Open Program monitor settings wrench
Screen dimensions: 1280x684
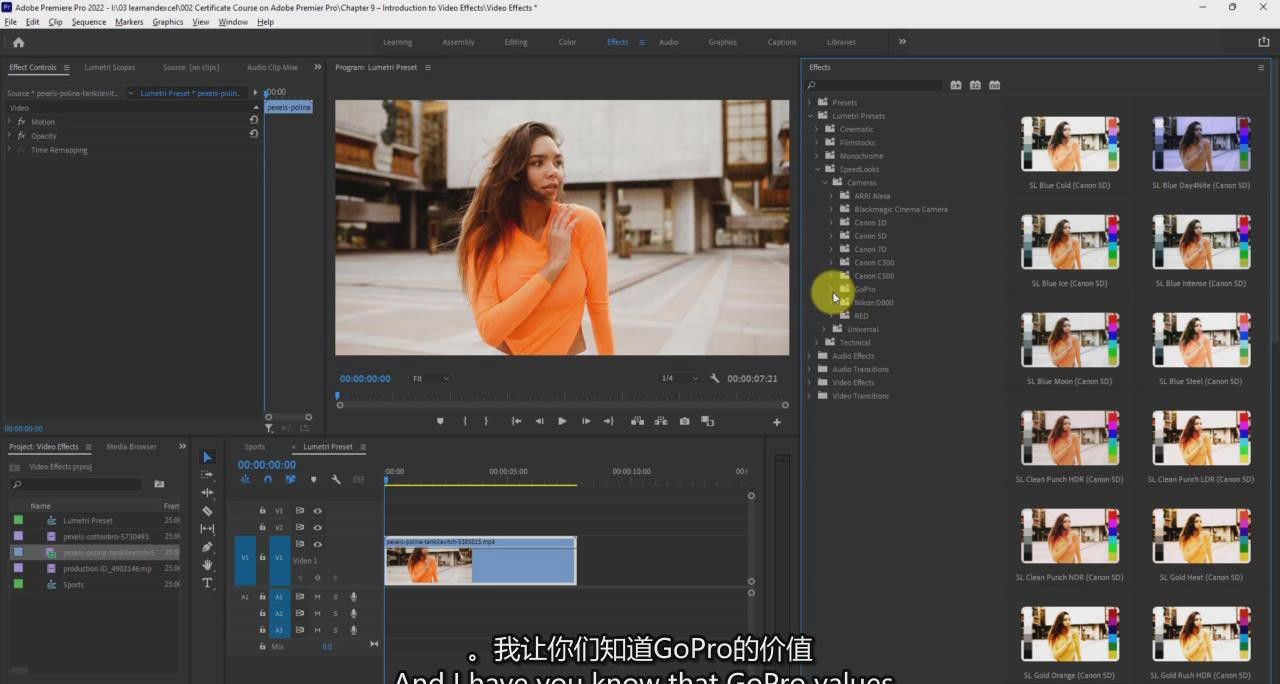[x=715, y=379]
